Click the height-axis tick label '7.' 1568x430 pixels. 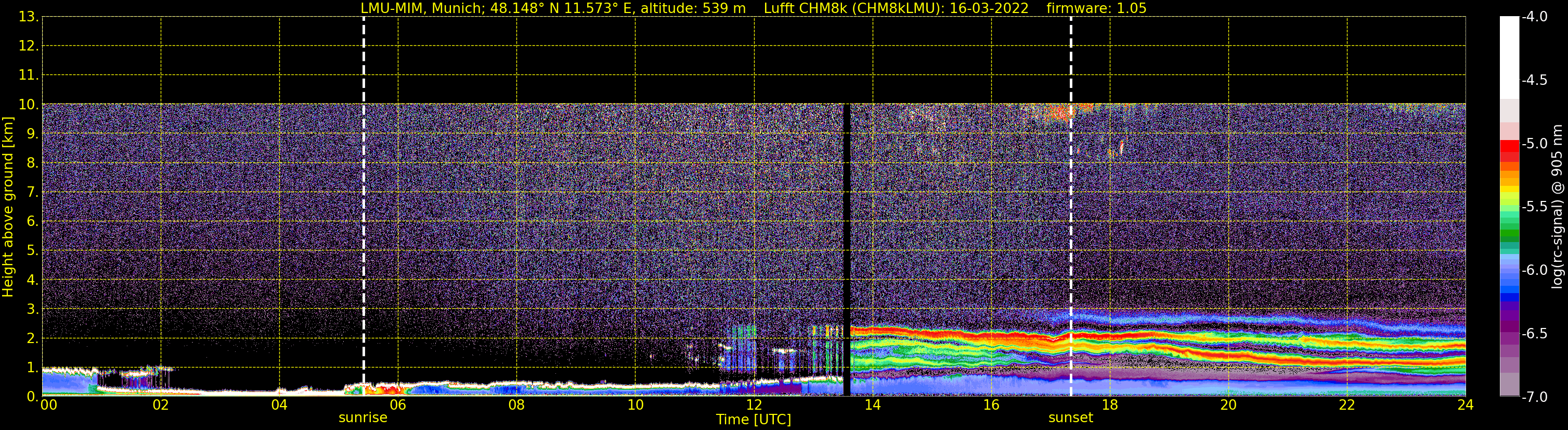(x=33, y=192)
